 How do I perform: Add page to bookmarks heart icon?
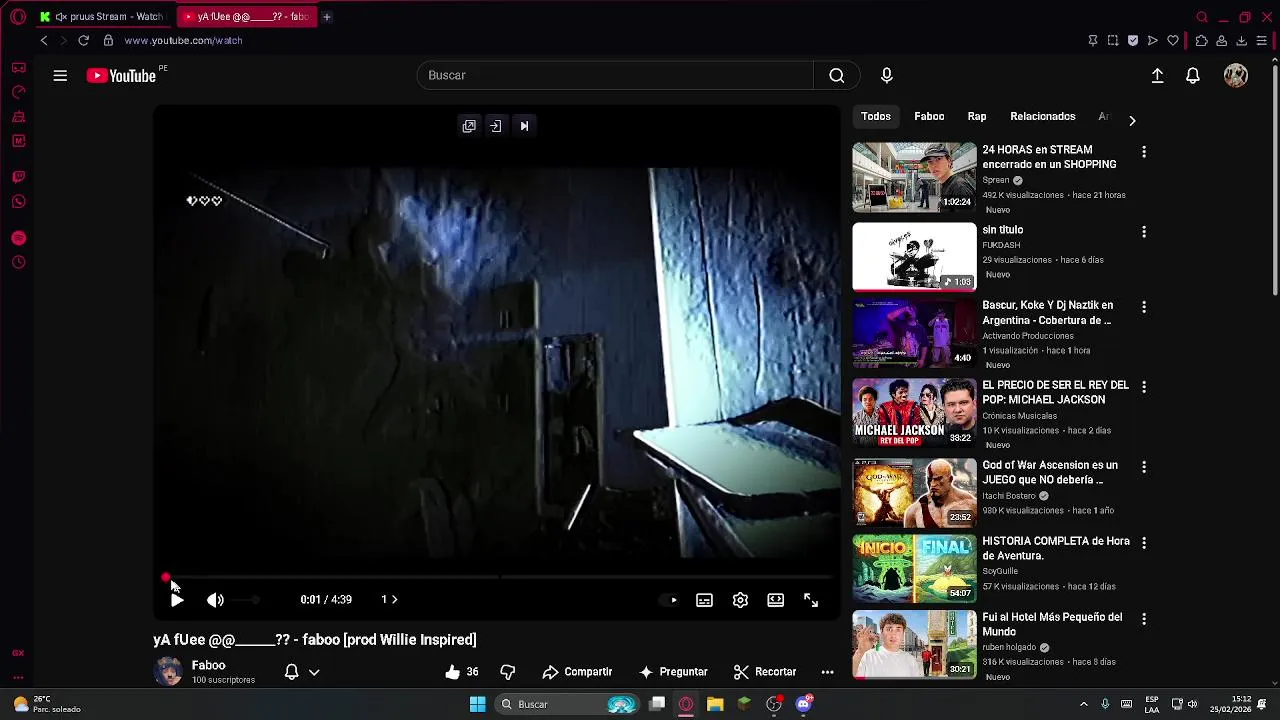pos(1173,41)
